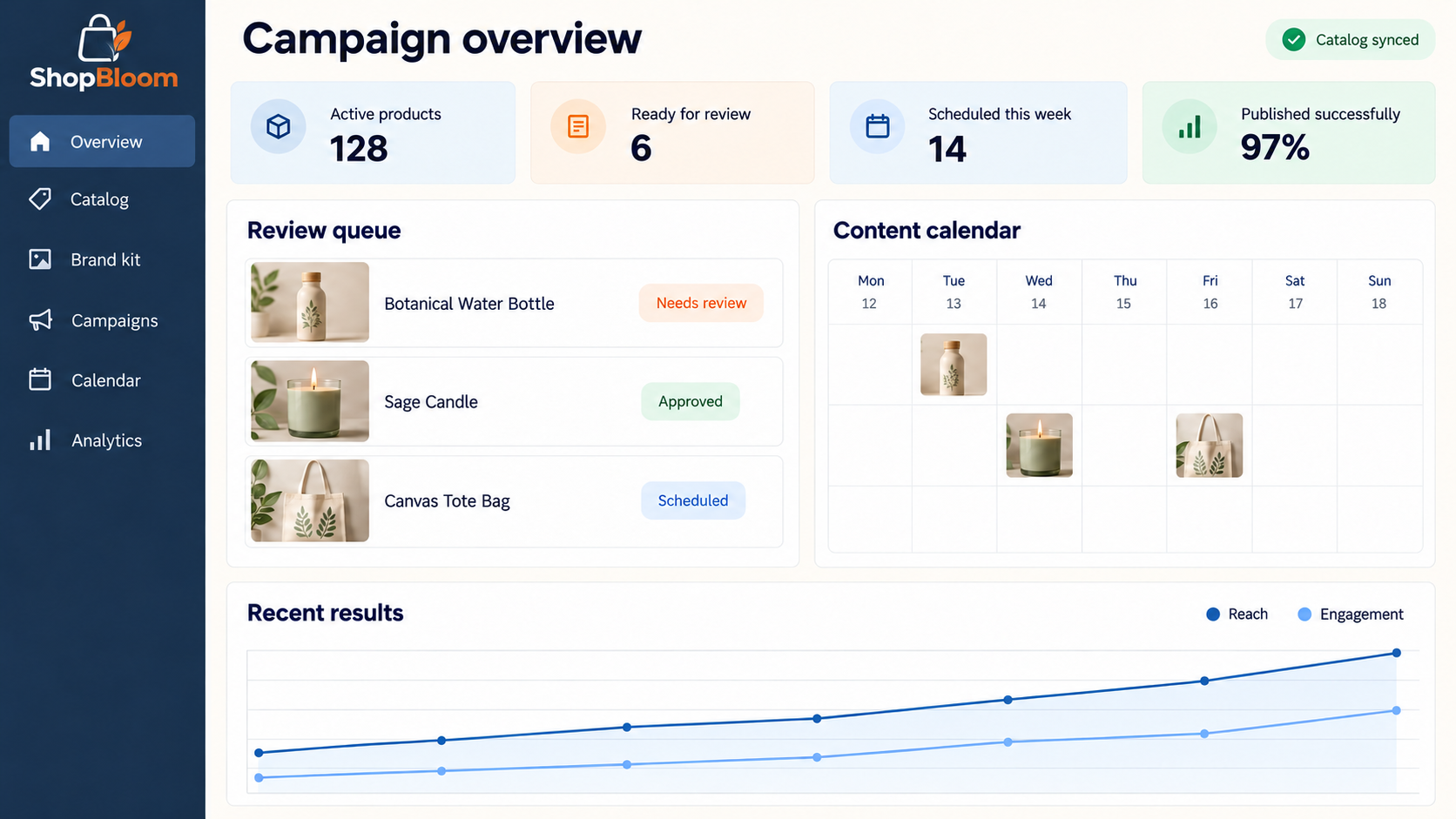This screenshot has height=819, width=1456.
Task: Click the Recent results heading
Action: point(326,613)
